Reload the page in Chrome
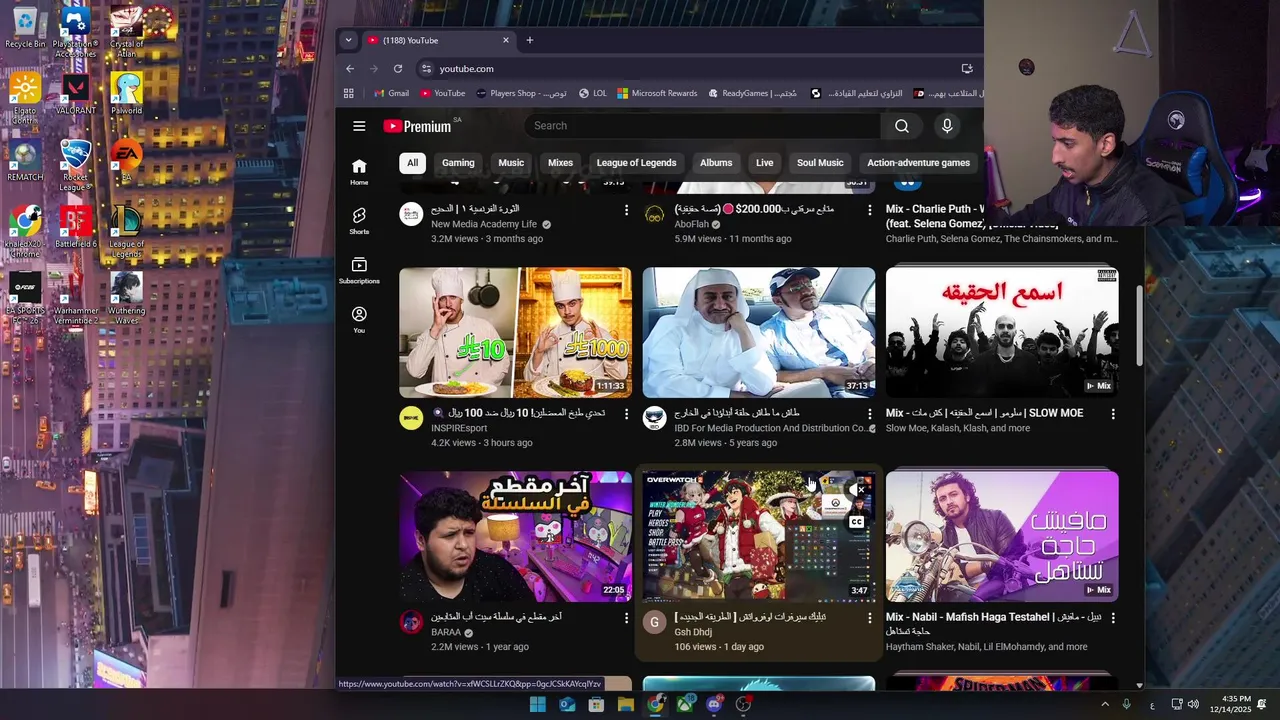Viewport: 1280px width, 720px height. pos(398,69)
